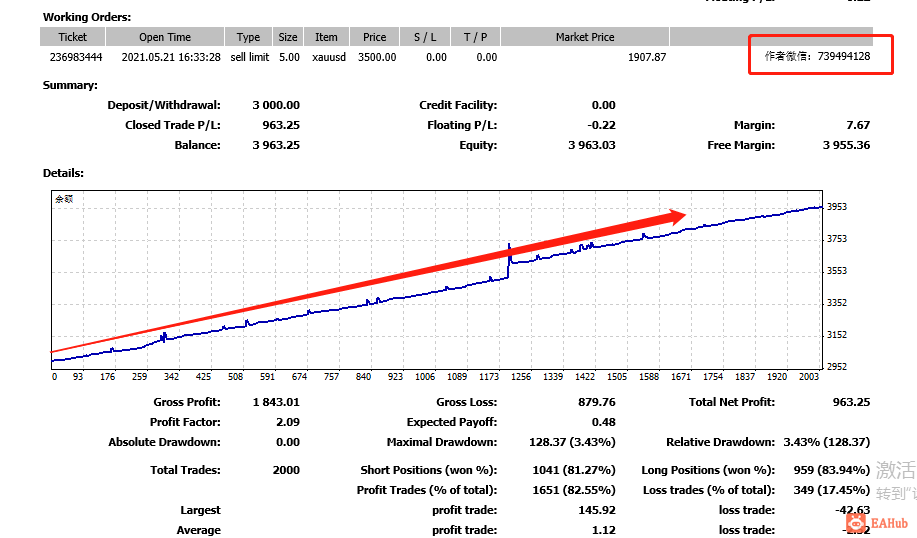The height and width of the screenshot is (538, 917).
Task: Select the Ticket column header
Action: (x=73, y=37)
